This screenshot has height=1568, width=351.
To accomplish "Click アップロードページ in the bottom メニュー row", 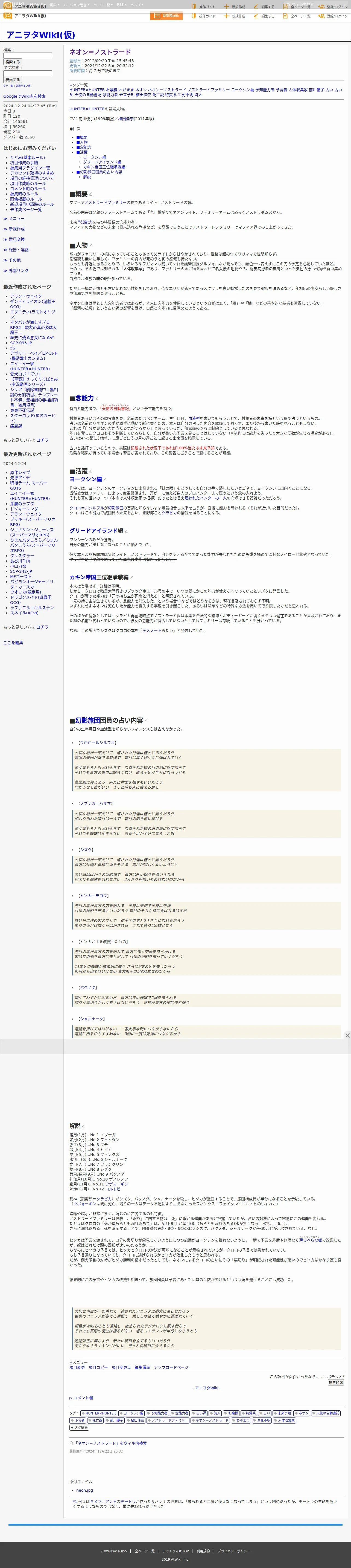I will [x=171, y=1367].
